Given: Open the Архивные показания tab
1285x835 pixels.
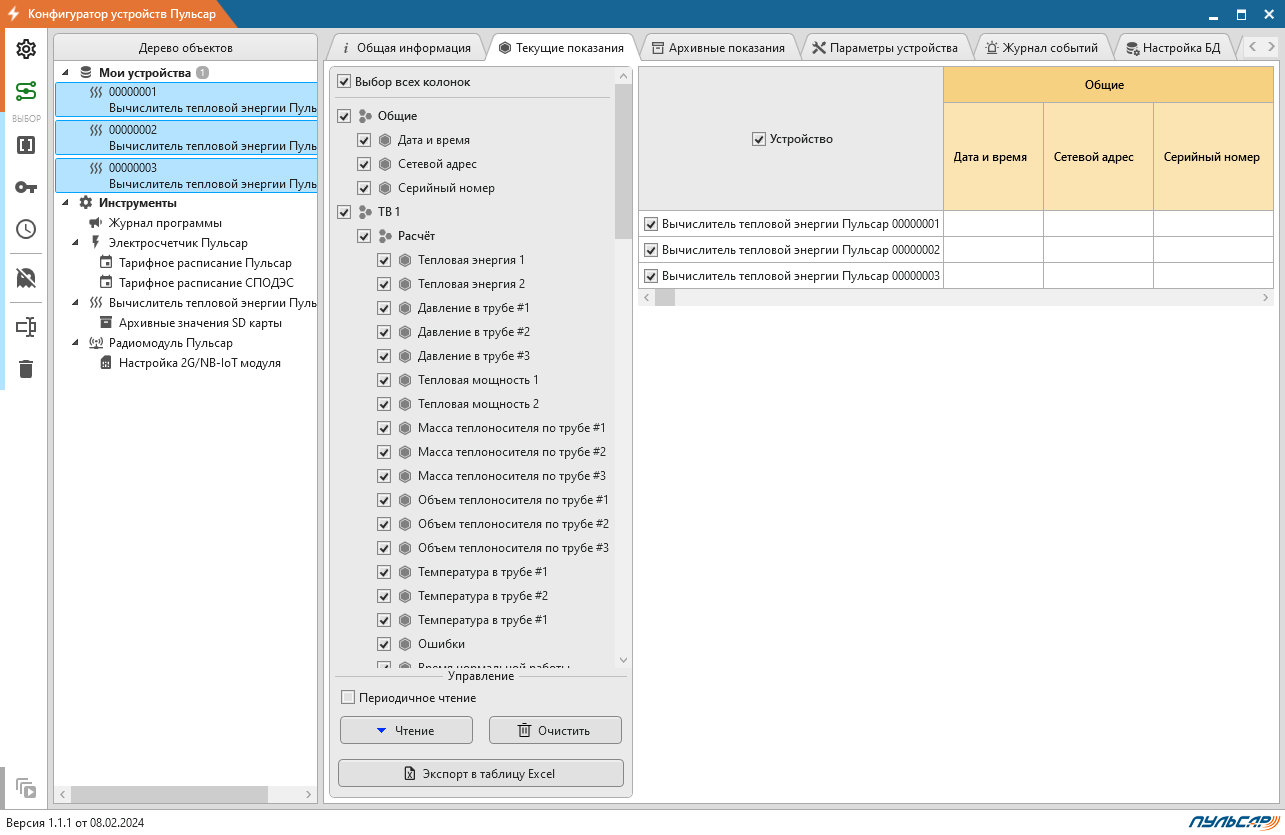Looking at the screenshot, I should coord(717,47).
